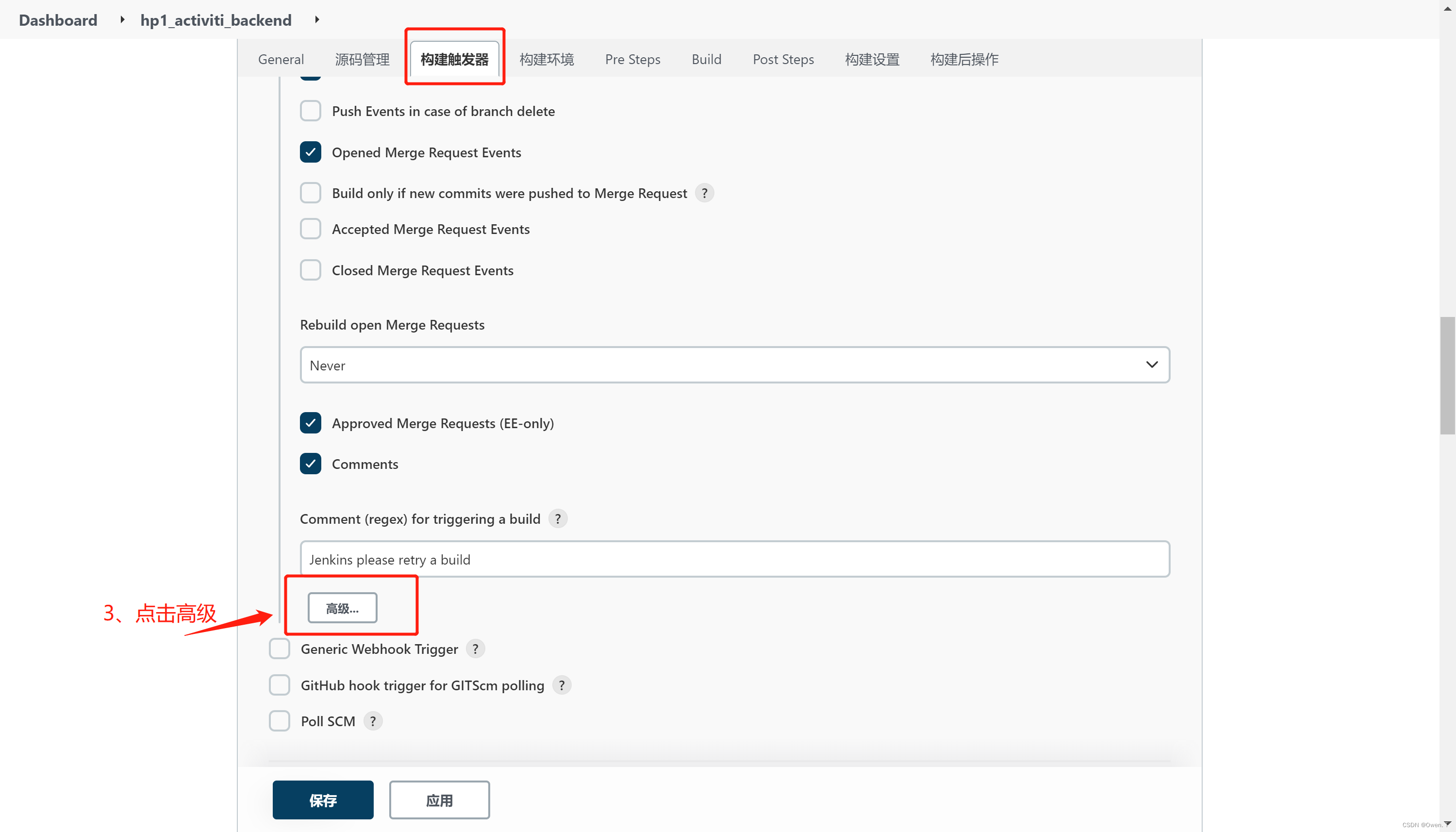The height and width of the screenshot is (832, 1456).
Task: Switch to the Post Steps tab
Action: (x=782, y=59)
